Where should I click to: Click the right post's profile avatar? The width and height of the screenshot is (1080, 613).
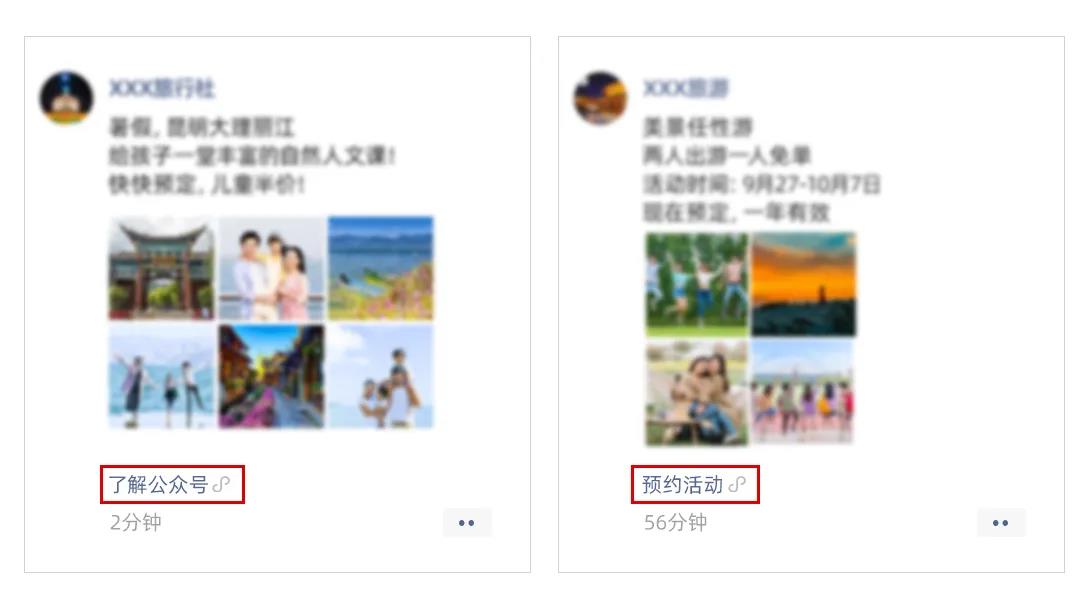600,98
